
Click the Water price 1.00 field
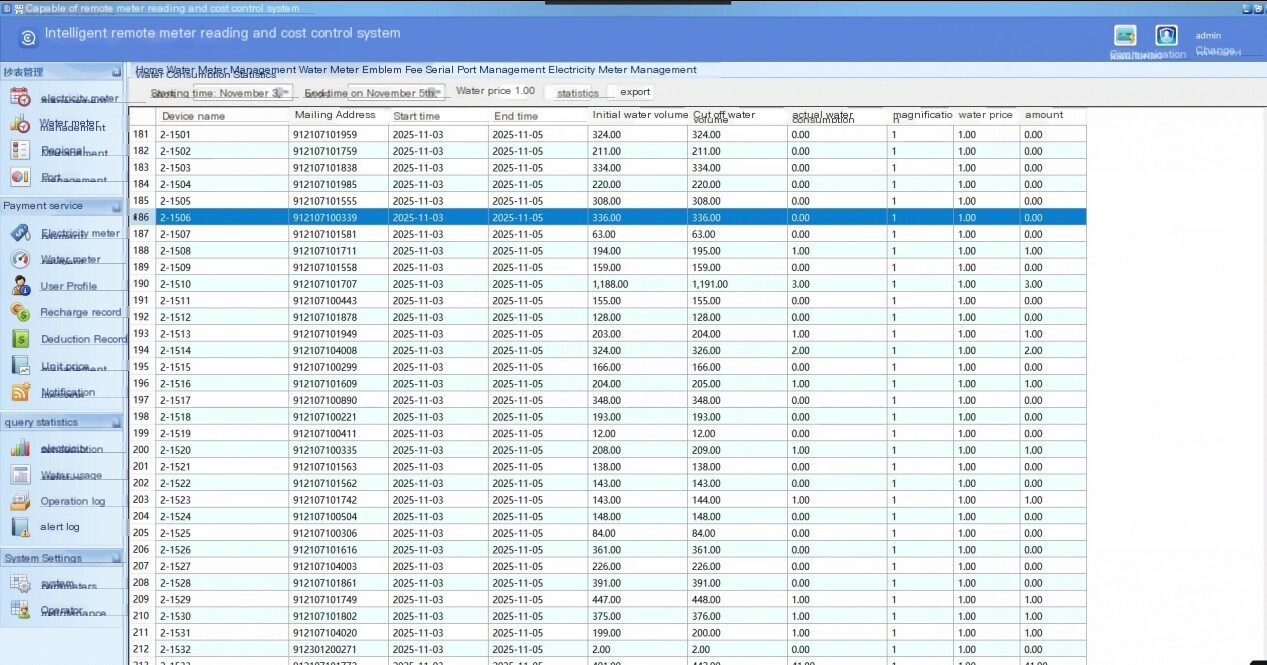(495, 91)
